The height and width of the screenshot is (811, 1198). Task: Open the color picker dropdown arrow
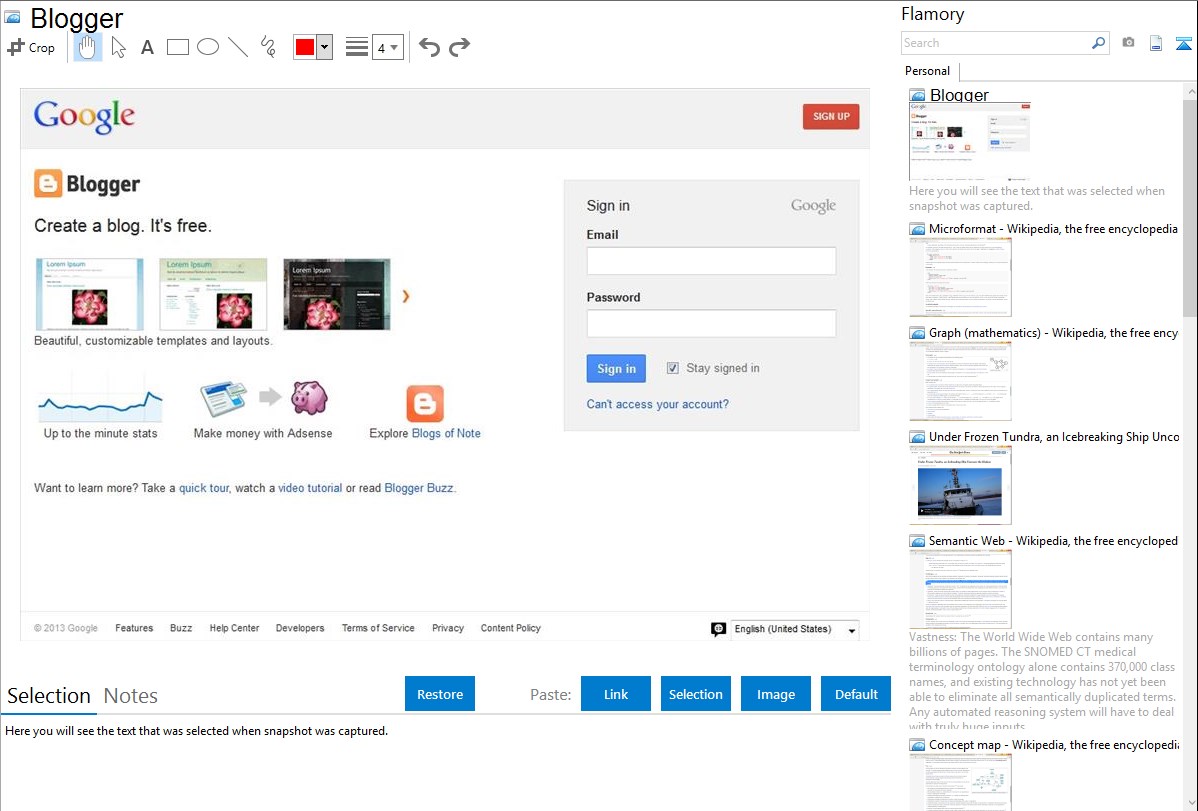325,47
